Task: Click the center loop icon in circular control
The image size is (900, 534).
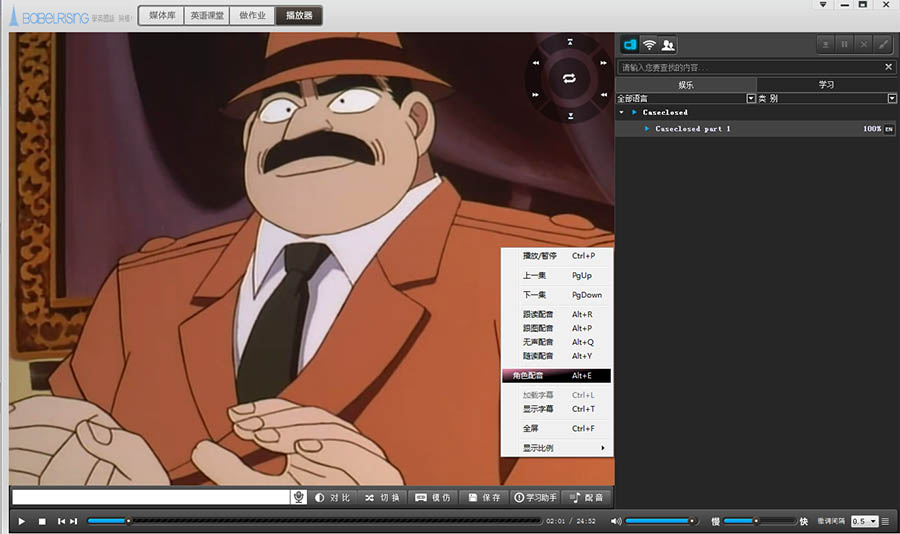Action: (569, 78)
